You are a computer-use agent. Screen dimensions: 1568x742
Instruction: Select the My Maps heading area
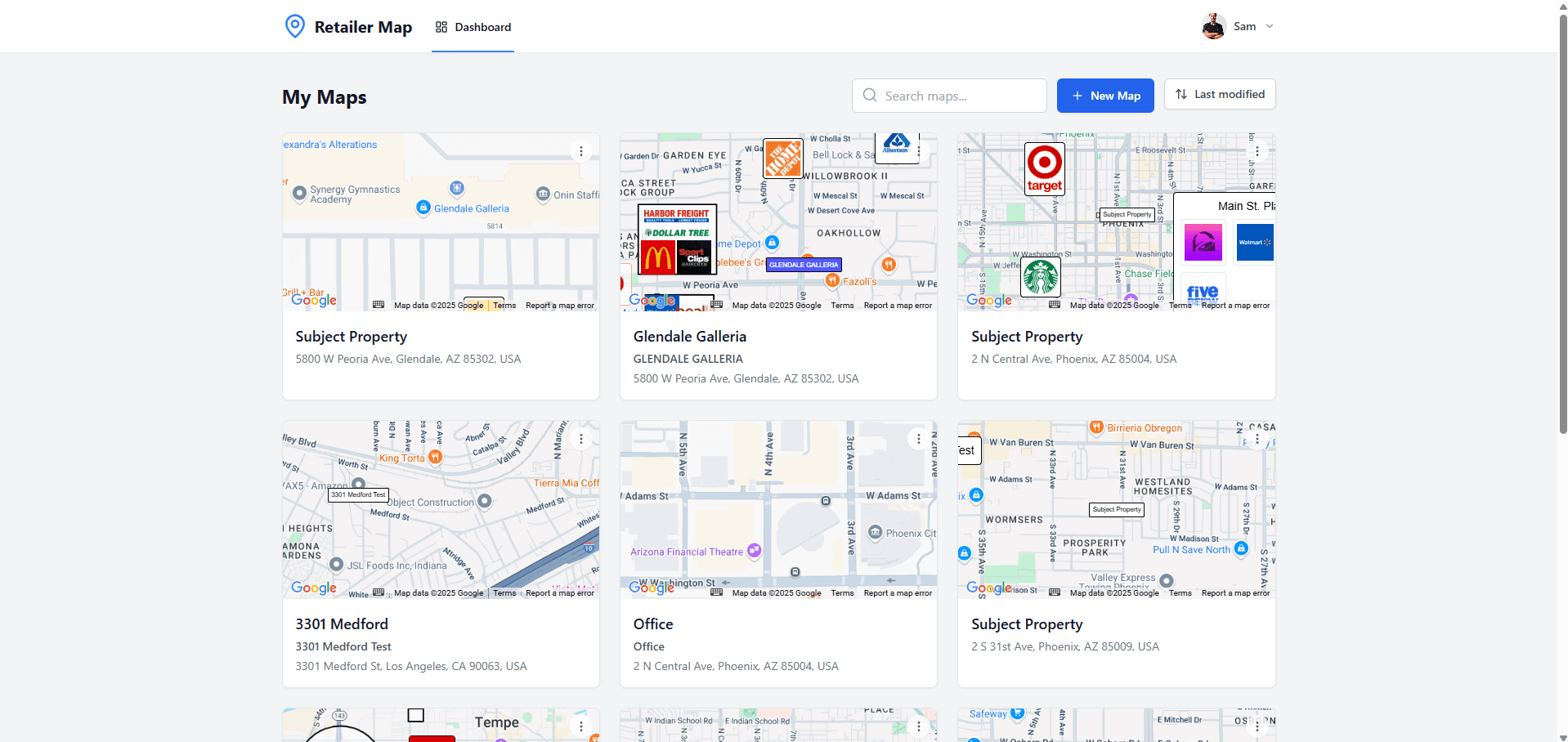(x=324, y=97)
